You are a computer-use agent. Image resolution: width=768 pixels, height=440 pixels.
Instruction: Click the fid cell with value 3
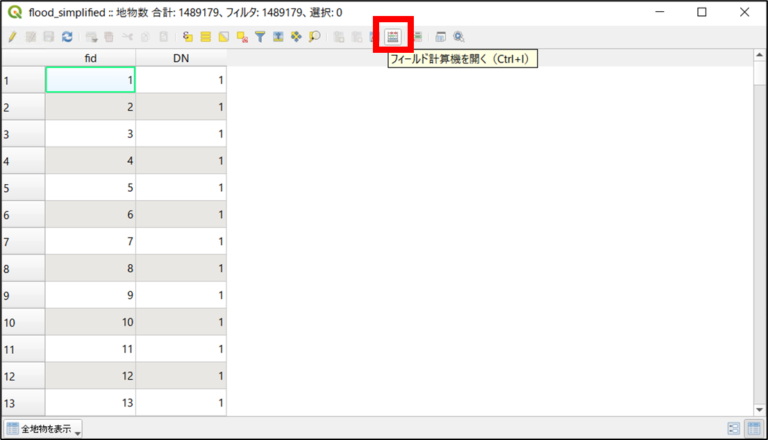[91, 134]
